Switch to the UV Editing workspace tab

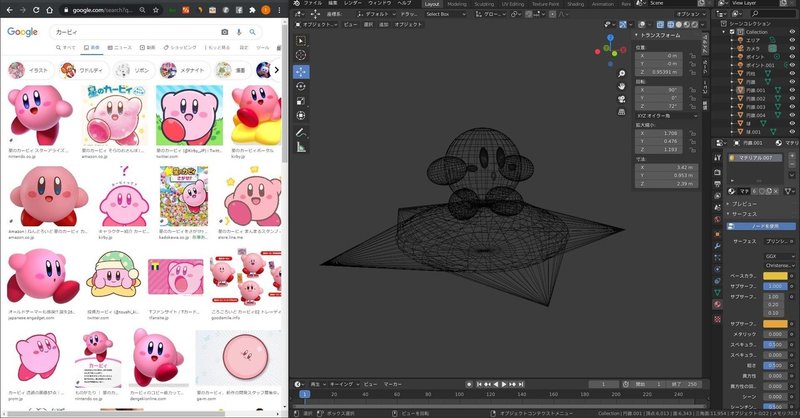(513, 4)
